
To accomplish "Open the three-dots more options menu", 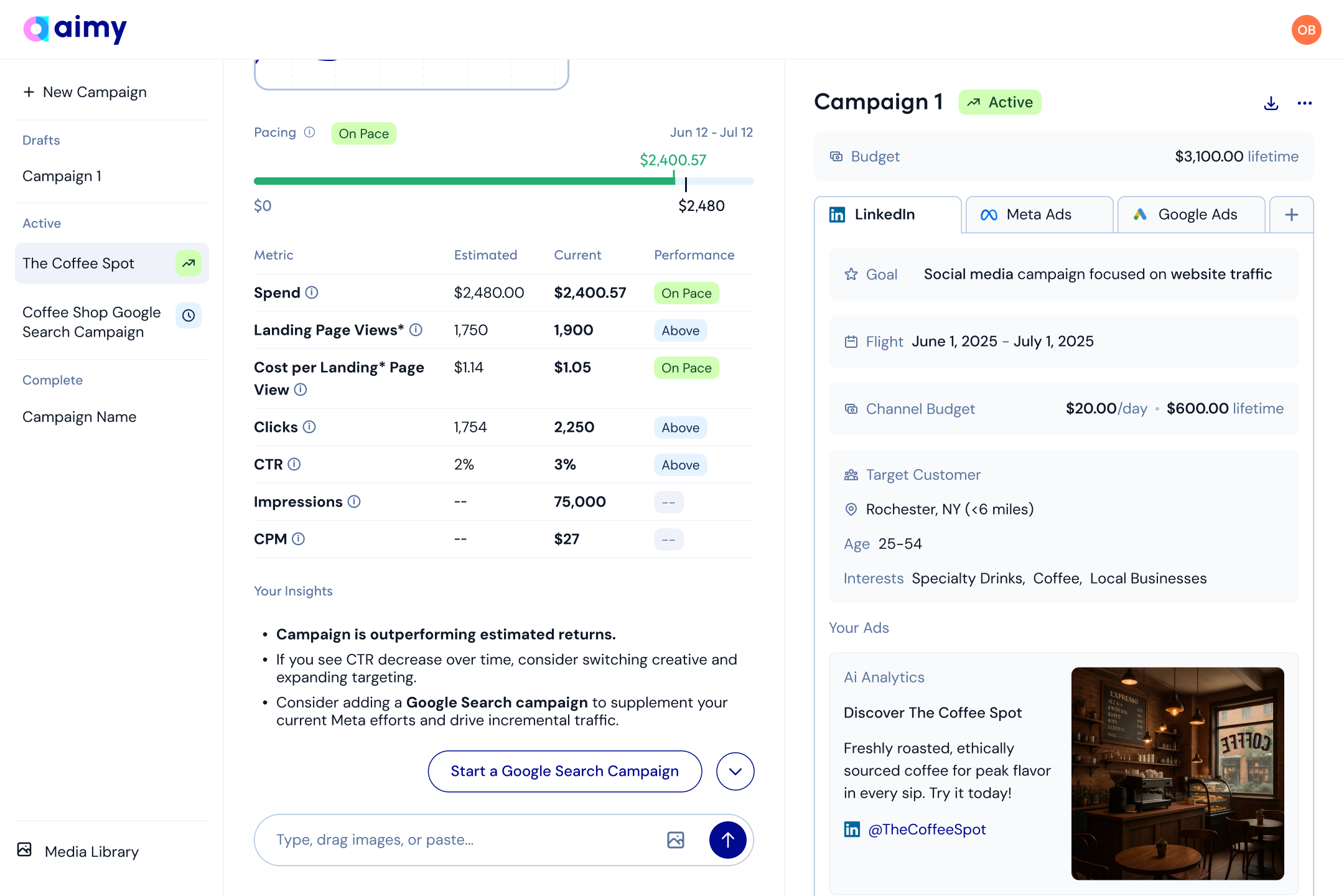I will click(1304, 103).
